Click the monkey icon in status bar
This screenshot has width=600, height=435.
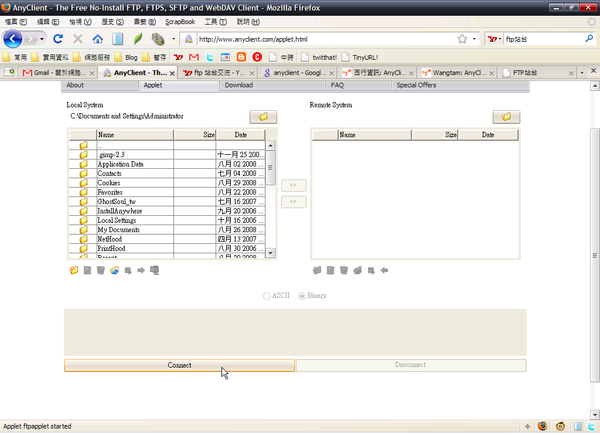pos(561,426)
